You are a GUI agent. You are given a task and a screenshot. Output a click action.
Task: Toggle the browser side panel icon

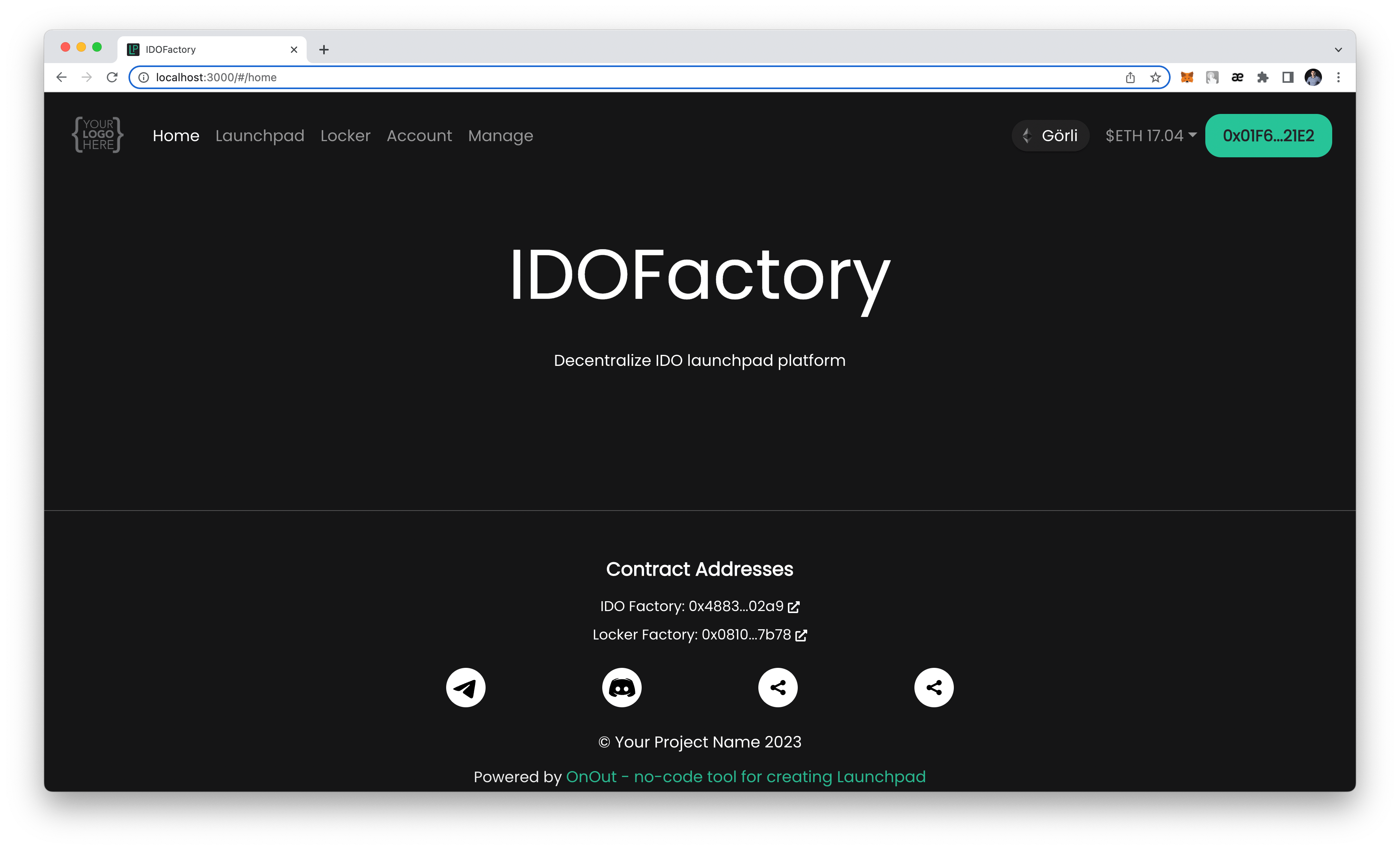[x=1288, y=77]
